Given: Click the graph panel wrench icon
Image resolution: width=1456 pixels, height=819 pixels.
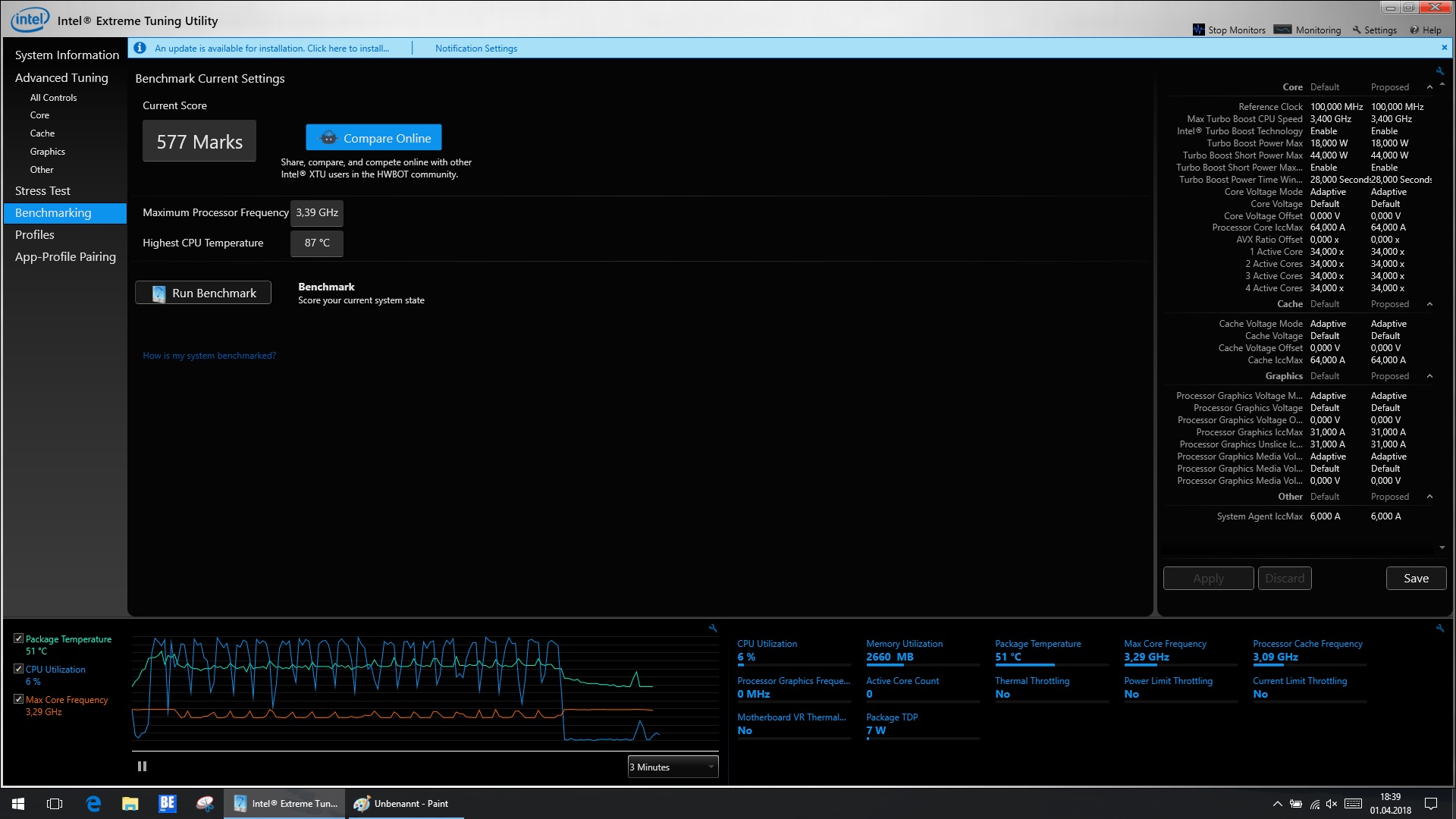Looking at the screenshot, I should click(x=713, y=628).
